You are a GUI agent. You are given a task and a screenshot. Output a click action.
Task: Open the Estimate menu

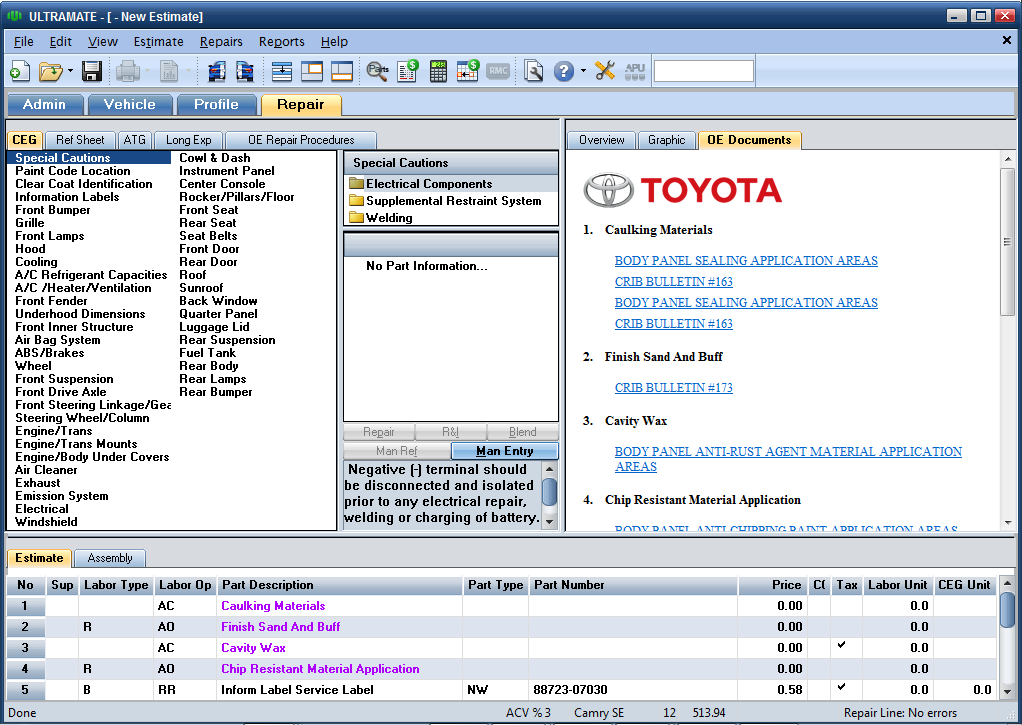[158, 42]
